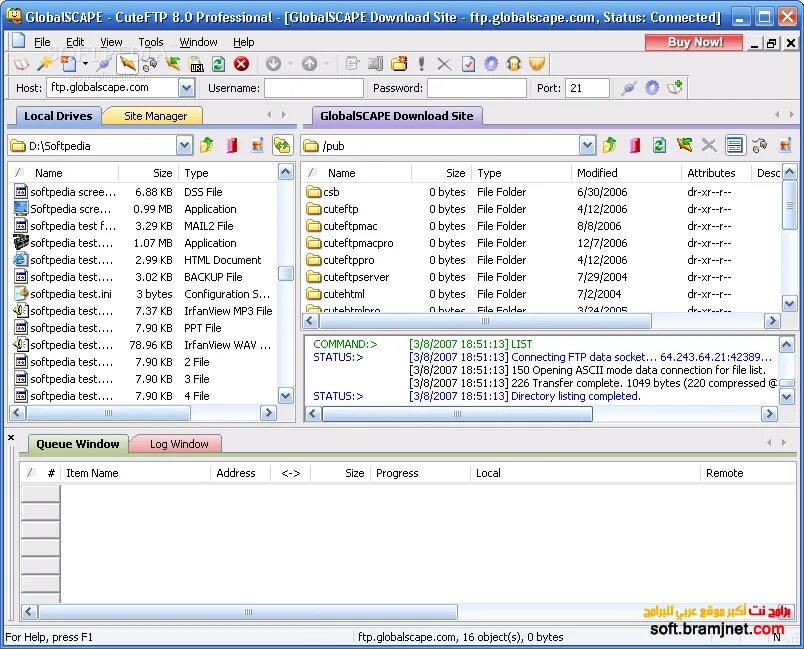Click into the Username field
This screenshot has height=649, width=804.
pos(313,88)
